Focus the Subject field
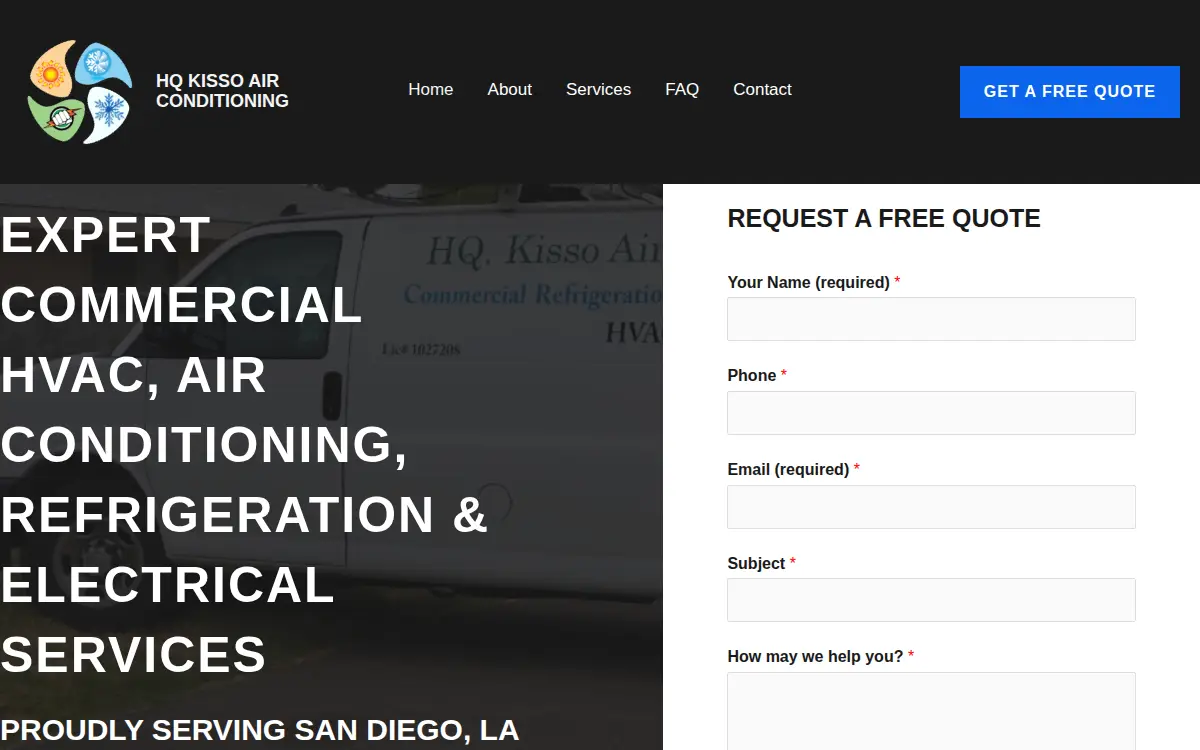This screenshot has width=1200, height=750. [931, 600]
